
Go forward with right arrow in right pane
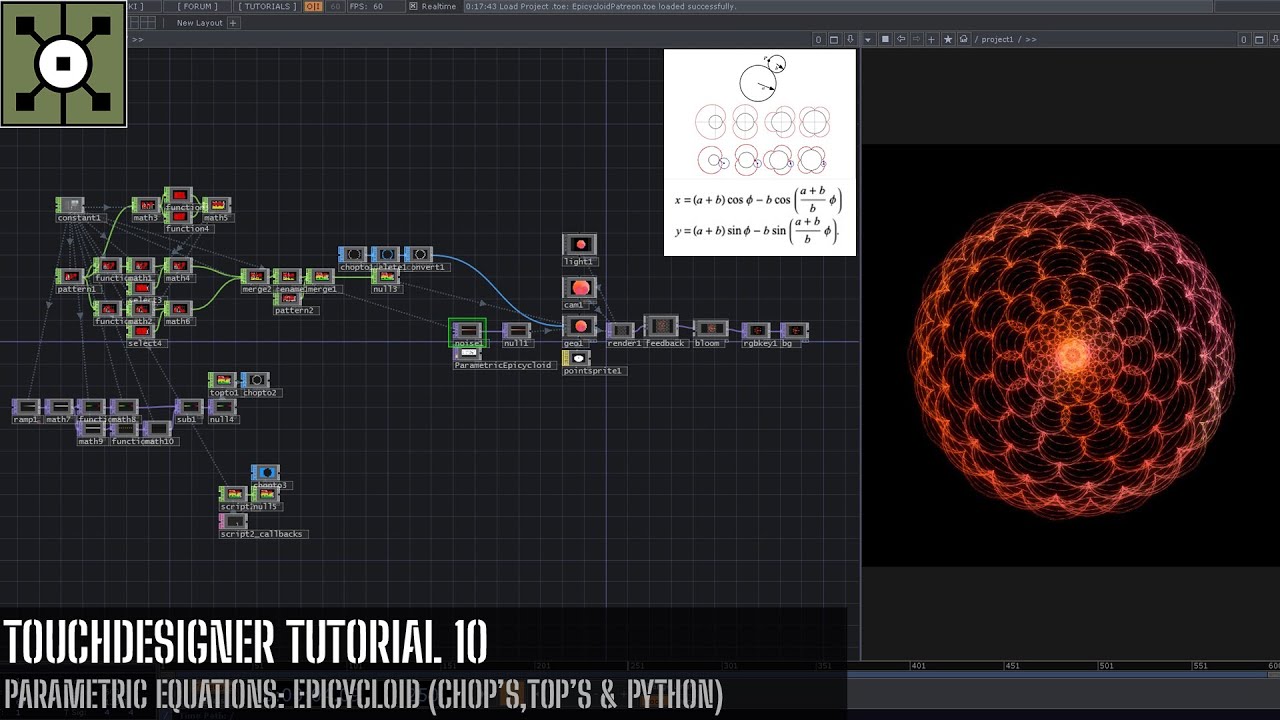click(916, 39)
